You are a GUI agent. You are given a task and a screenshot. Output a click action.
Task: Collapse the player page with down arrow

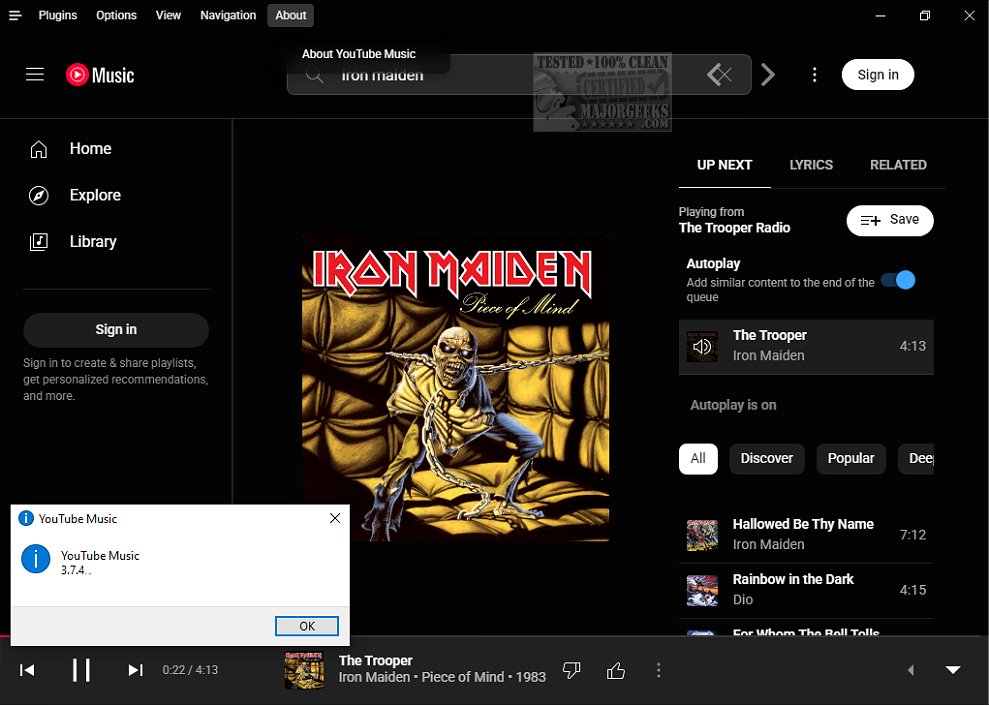tap(953, 670)
